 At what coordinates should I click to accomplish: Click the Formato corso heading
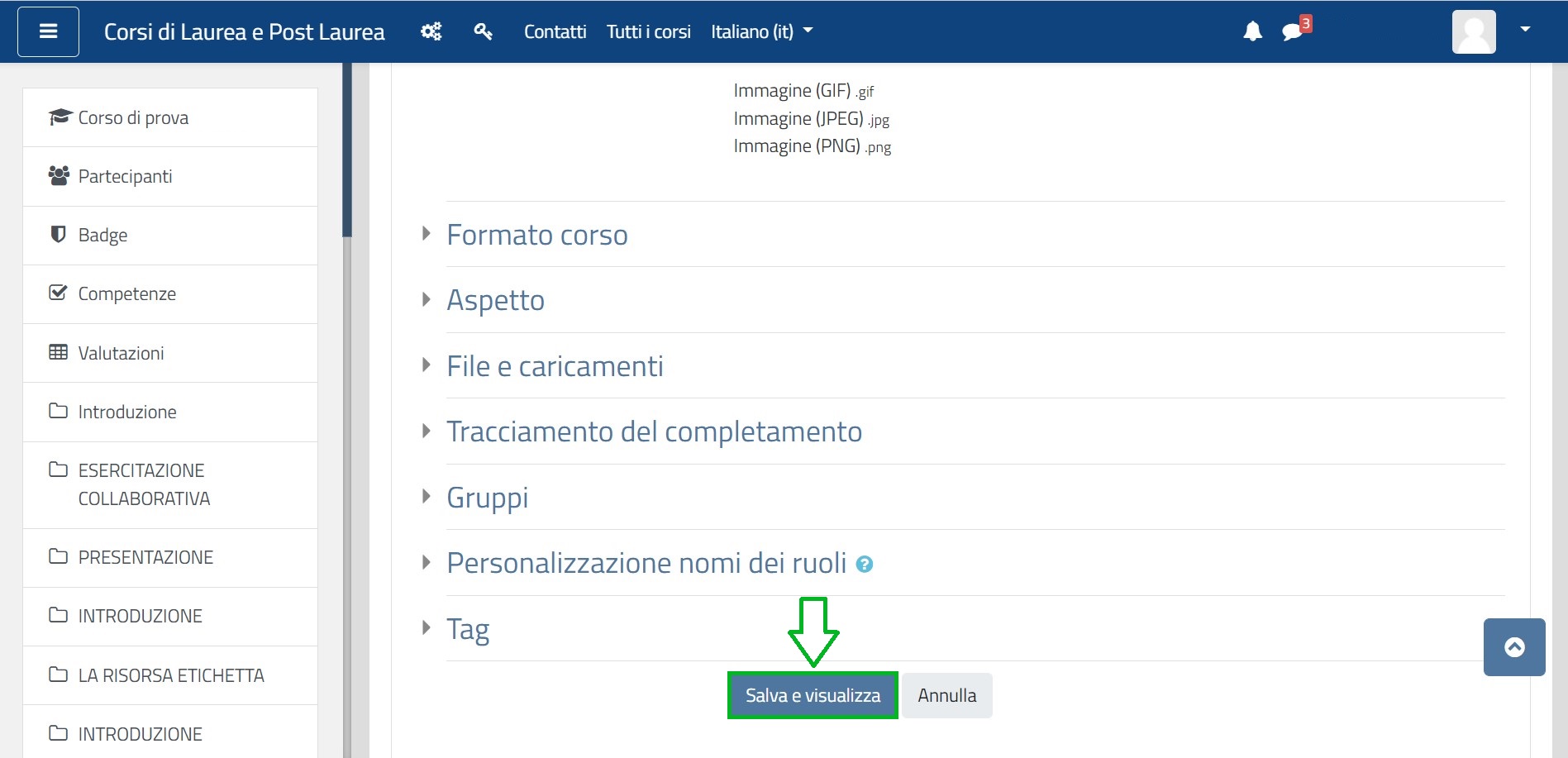537,235
